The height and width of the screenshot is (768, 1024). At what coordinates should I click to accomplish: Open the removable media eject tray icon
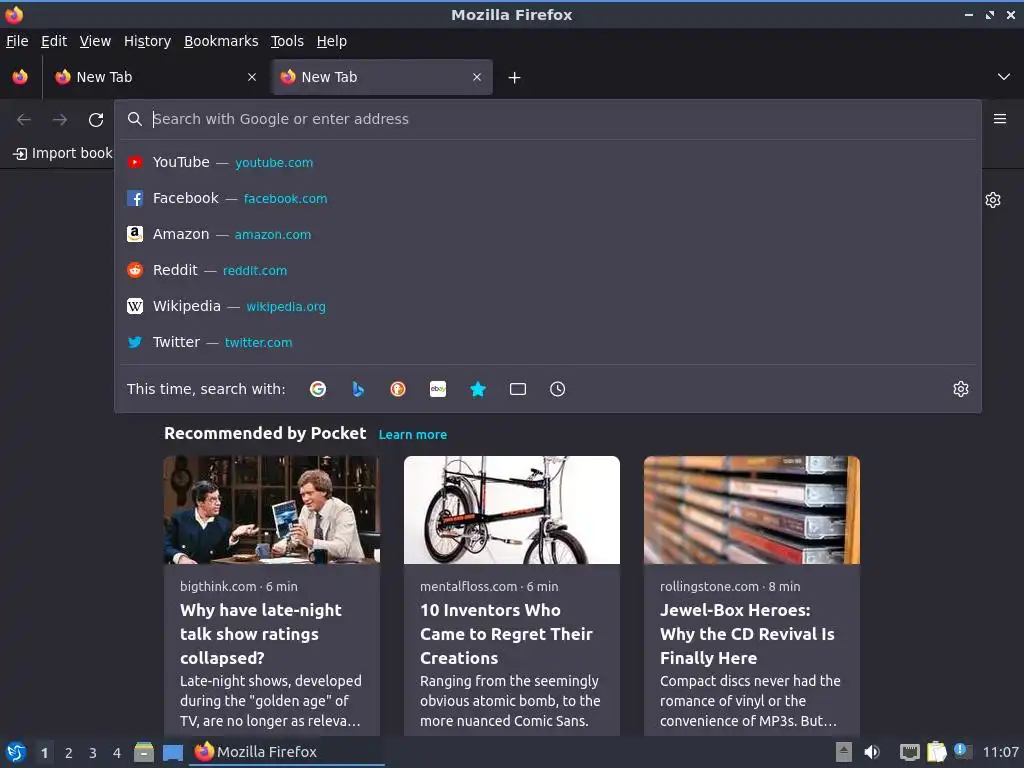tap(844, 752)
